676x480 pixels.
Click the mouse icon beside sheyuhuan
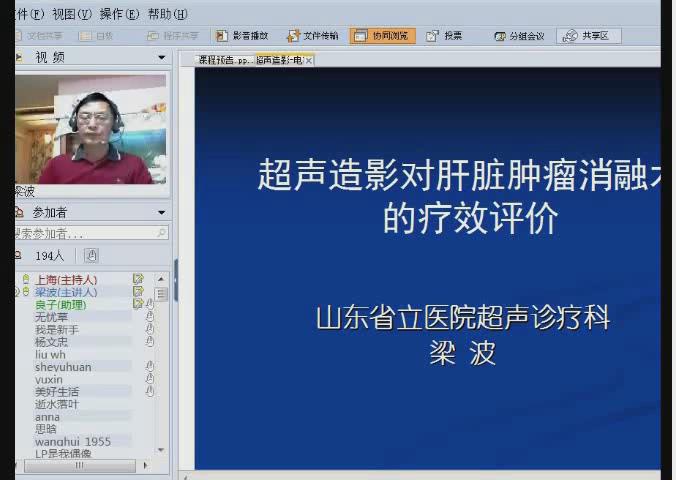(x=150, y=366)
